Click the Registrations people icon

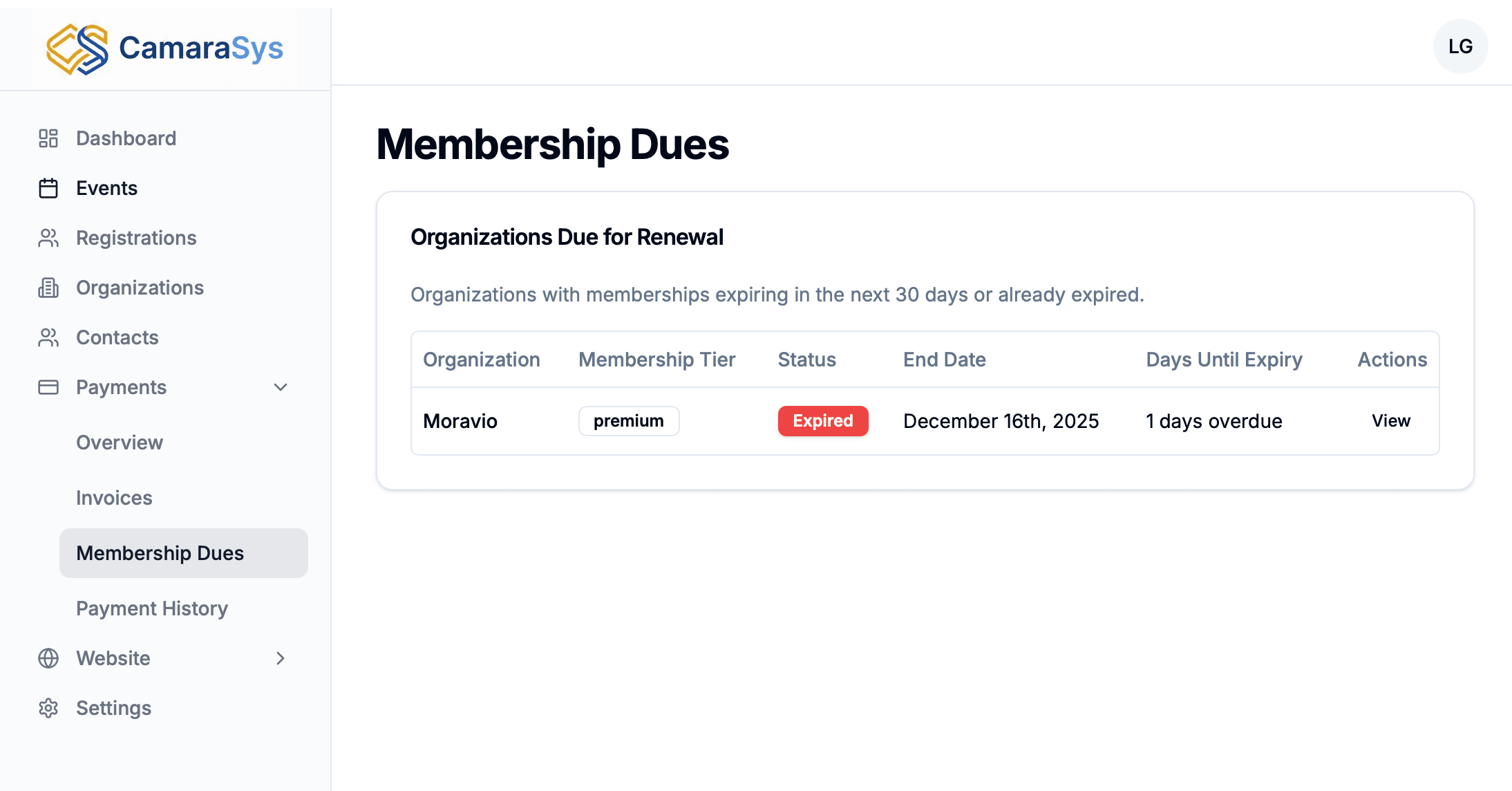point(48,238)
